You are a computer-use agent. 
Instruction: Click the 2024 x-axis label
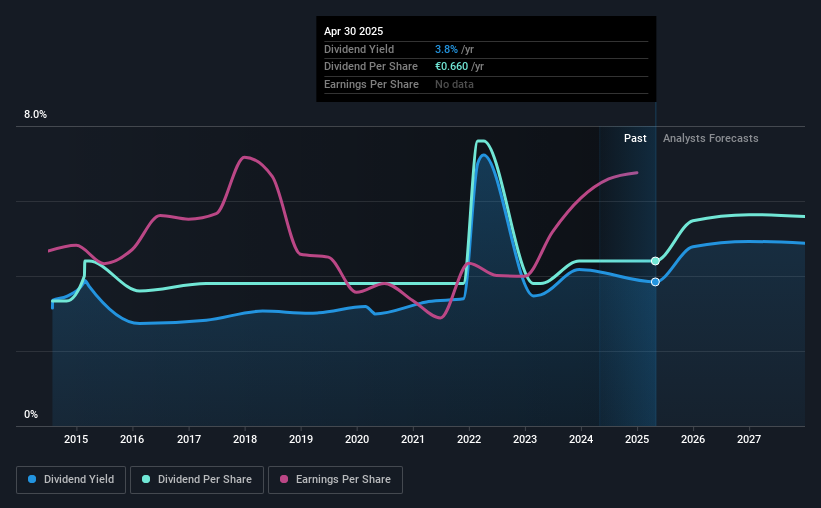point(581,439)
